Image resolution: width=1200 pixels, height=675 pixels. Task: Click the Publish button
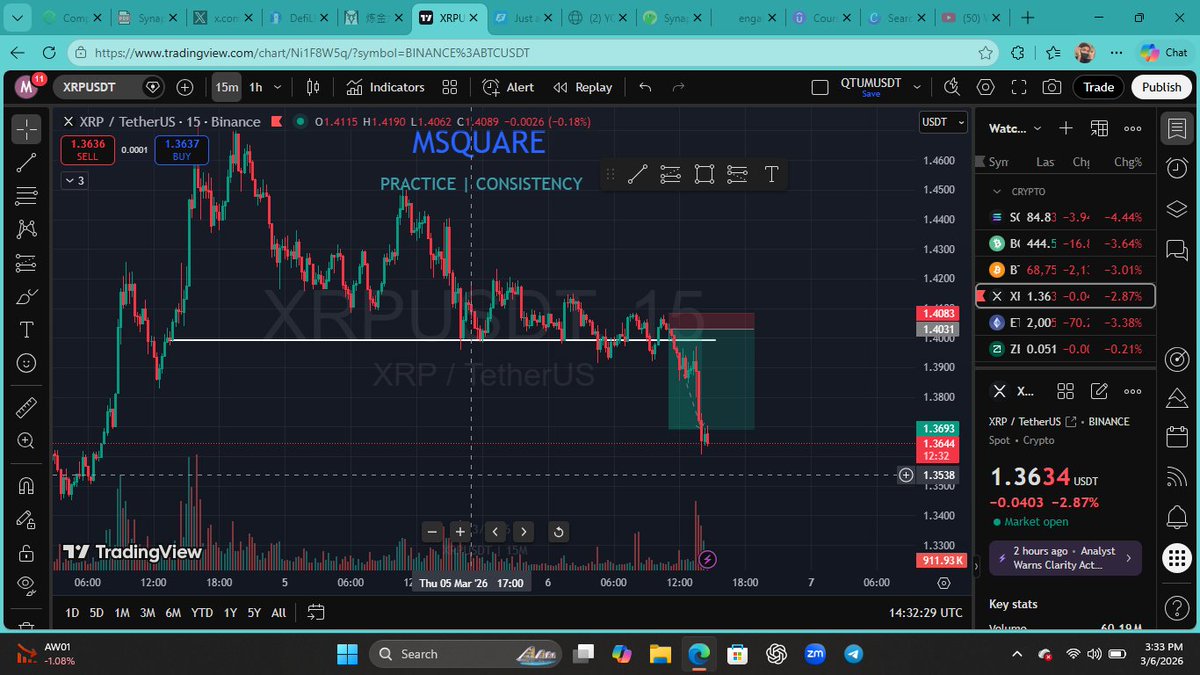[1162, 87]
